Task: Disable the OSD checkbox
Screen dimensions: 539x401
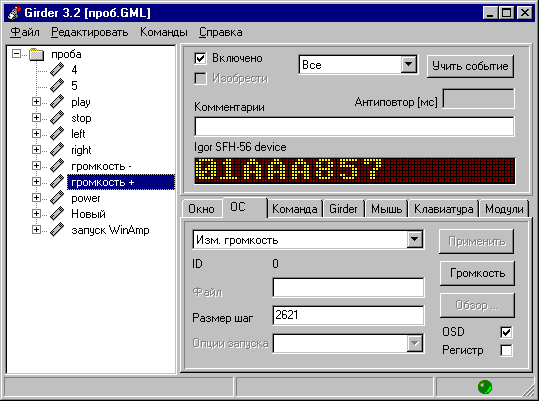Action: point(506,332)
